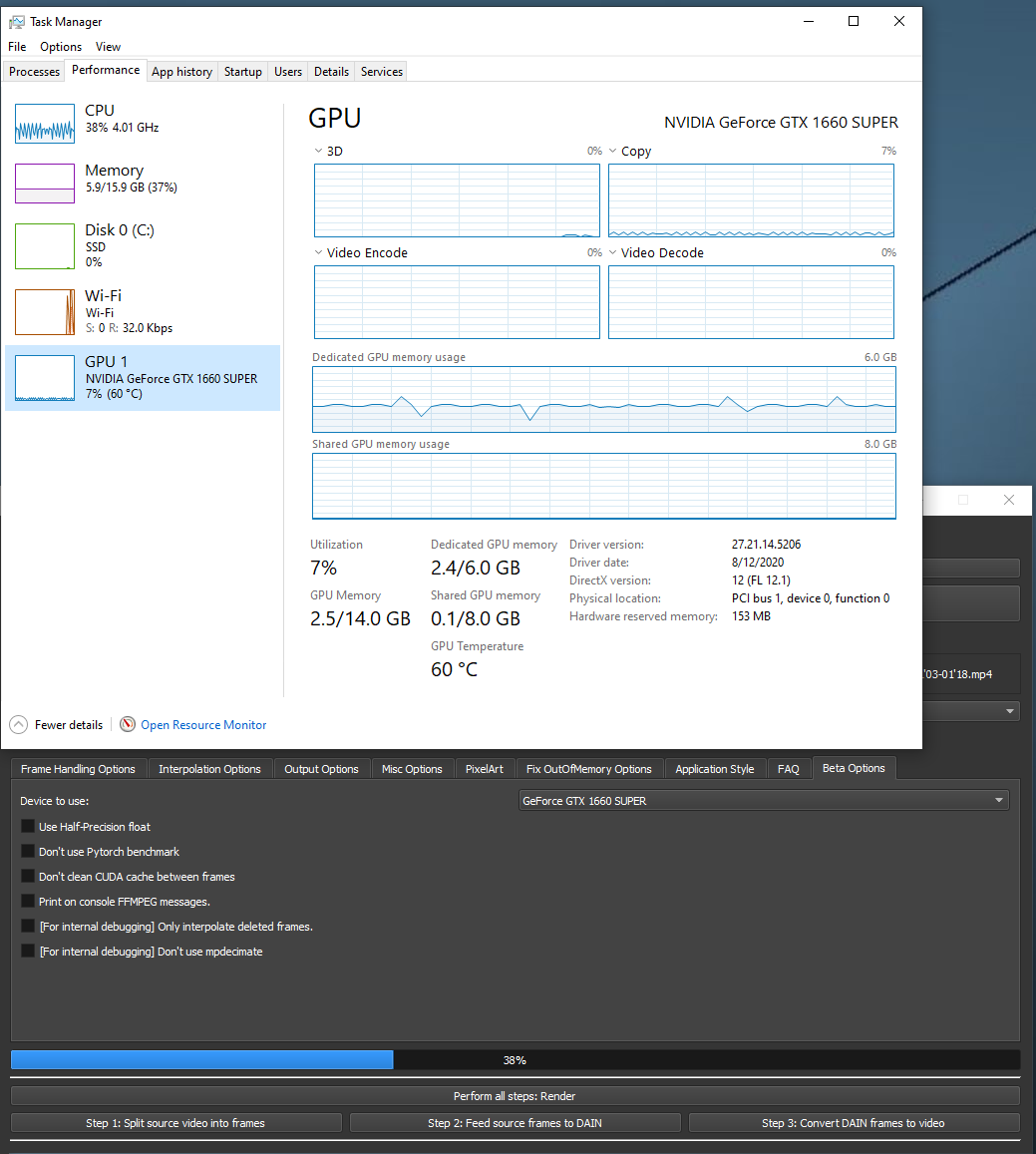Click Perform all steps: Render button
This screenshot has height=1154, width=1036.
[516, 1096]
